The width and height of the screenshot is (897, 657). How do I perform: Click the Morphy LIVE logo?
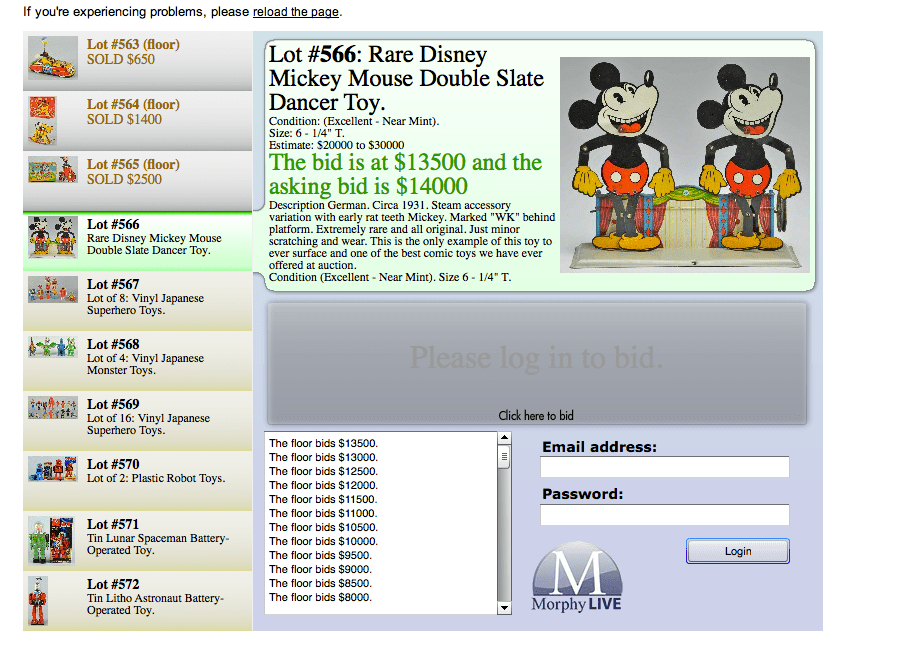pyautogui.click(x=577, y=577)
